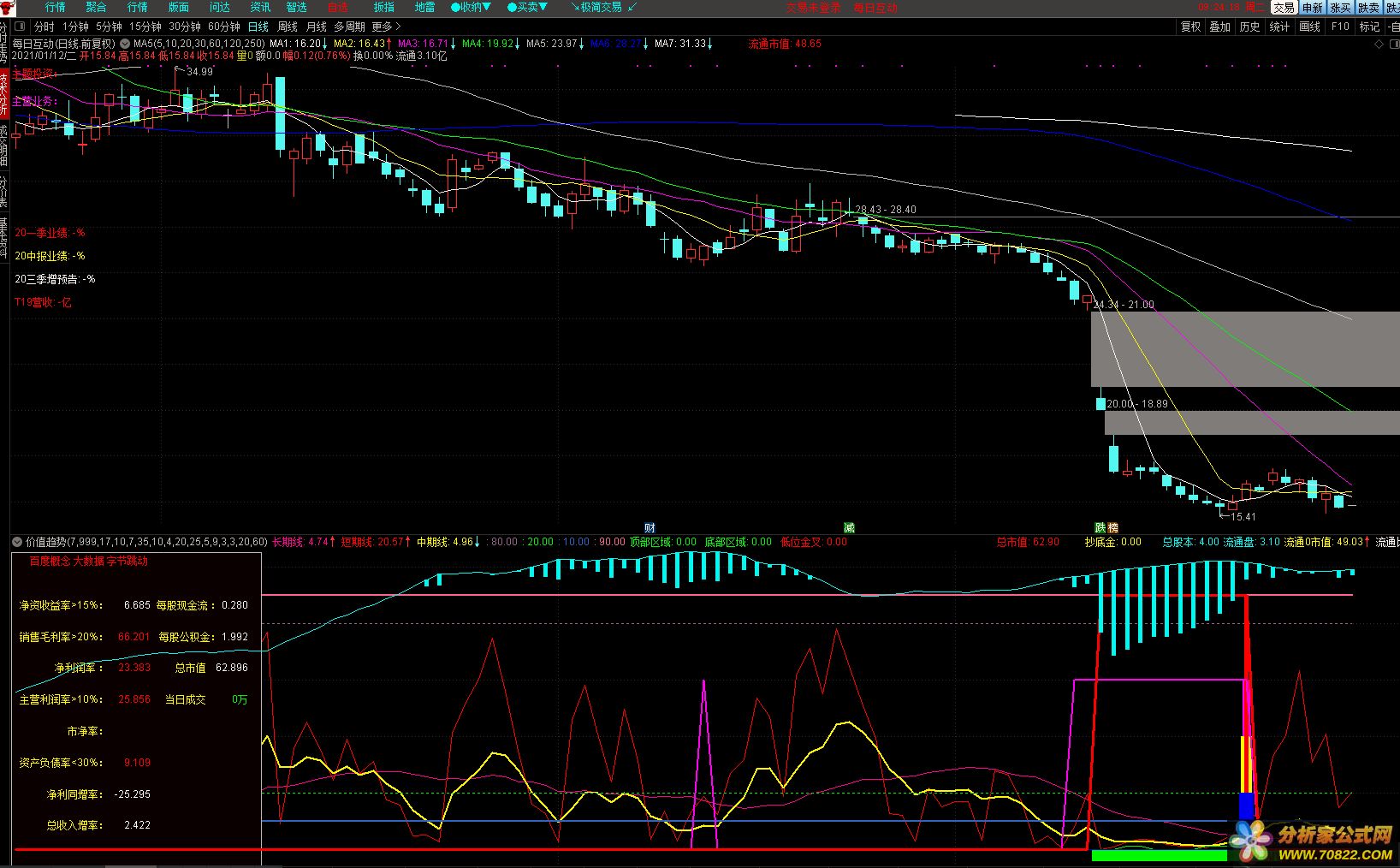Switch to 5分钟 chart period

tap(109, 27)
